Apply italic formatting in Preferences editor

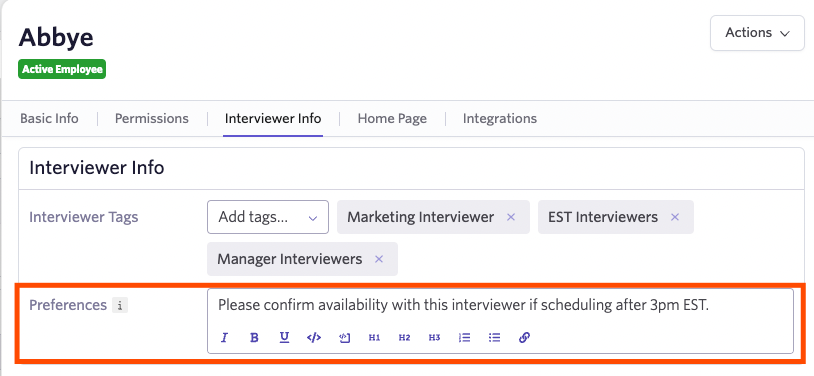point(224,338)
